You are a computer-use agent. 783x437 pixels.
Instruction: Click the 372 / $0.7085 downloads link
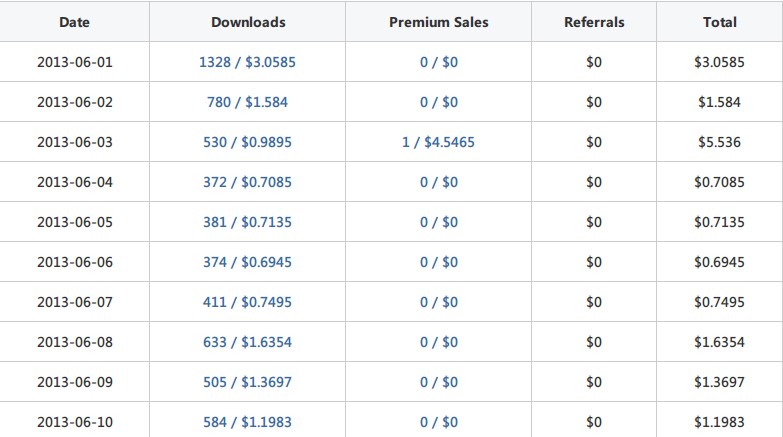[x=248, y=182]
